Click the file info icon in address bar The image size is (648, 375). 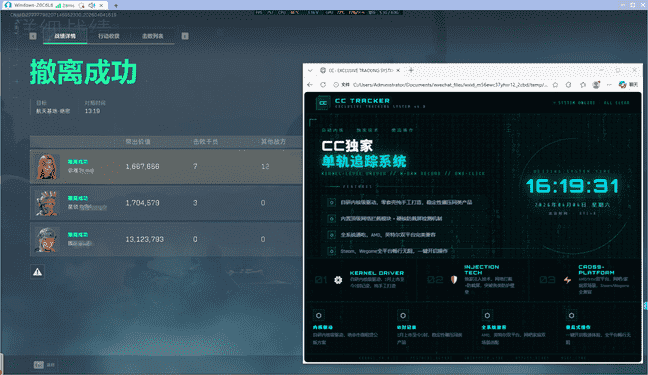(336, 85)
